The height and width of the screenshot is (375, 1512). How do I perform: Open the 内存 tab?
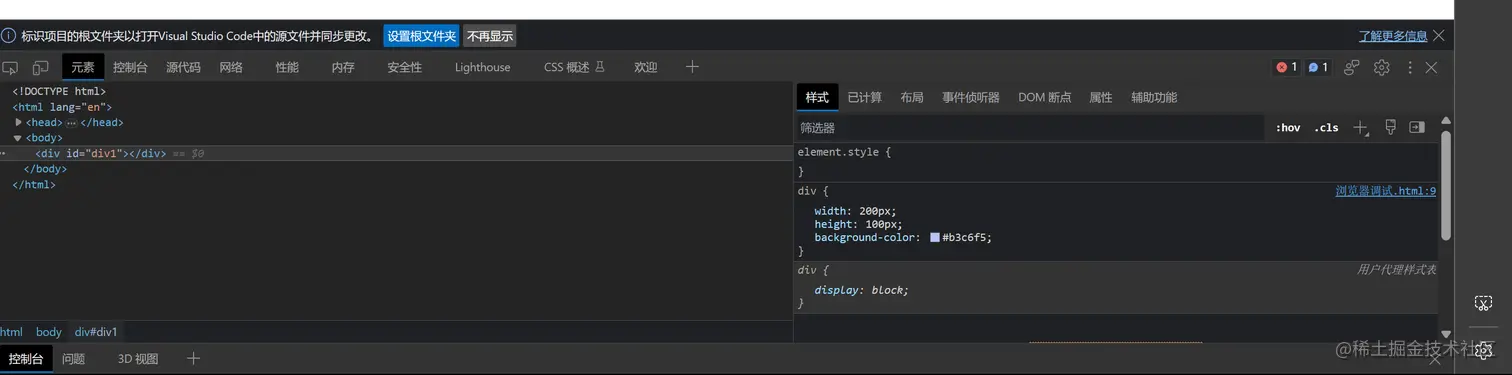pyautogui.click(x=343, y=67)
